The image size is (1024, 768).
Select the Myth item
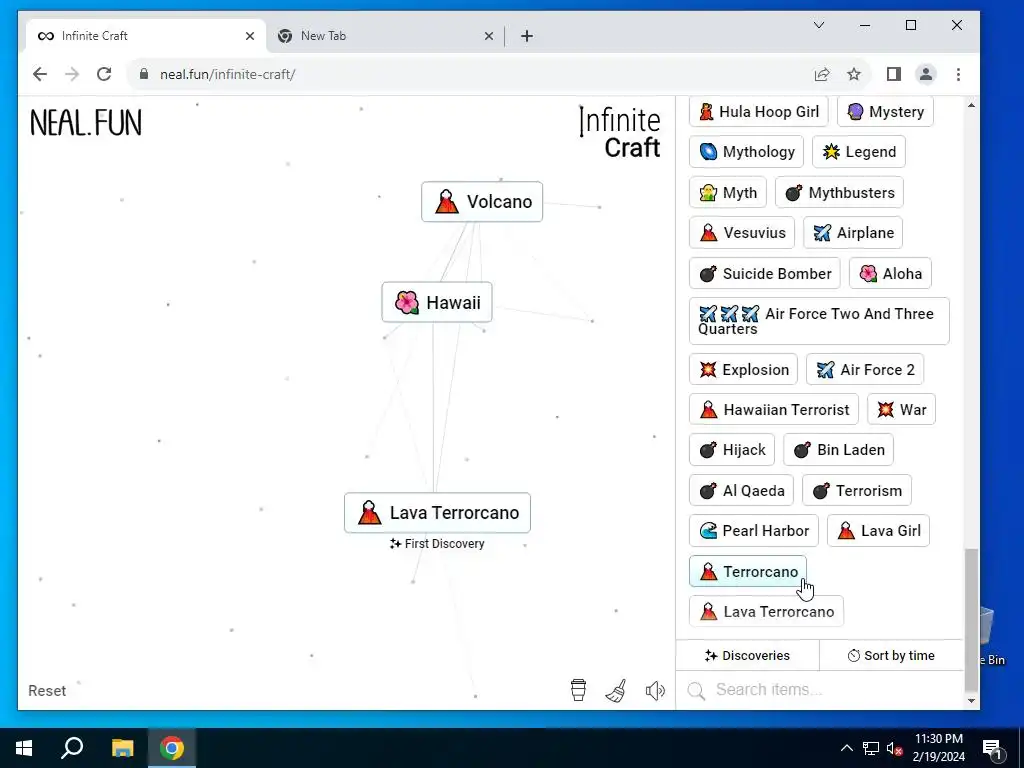click(x=728, y=193)
